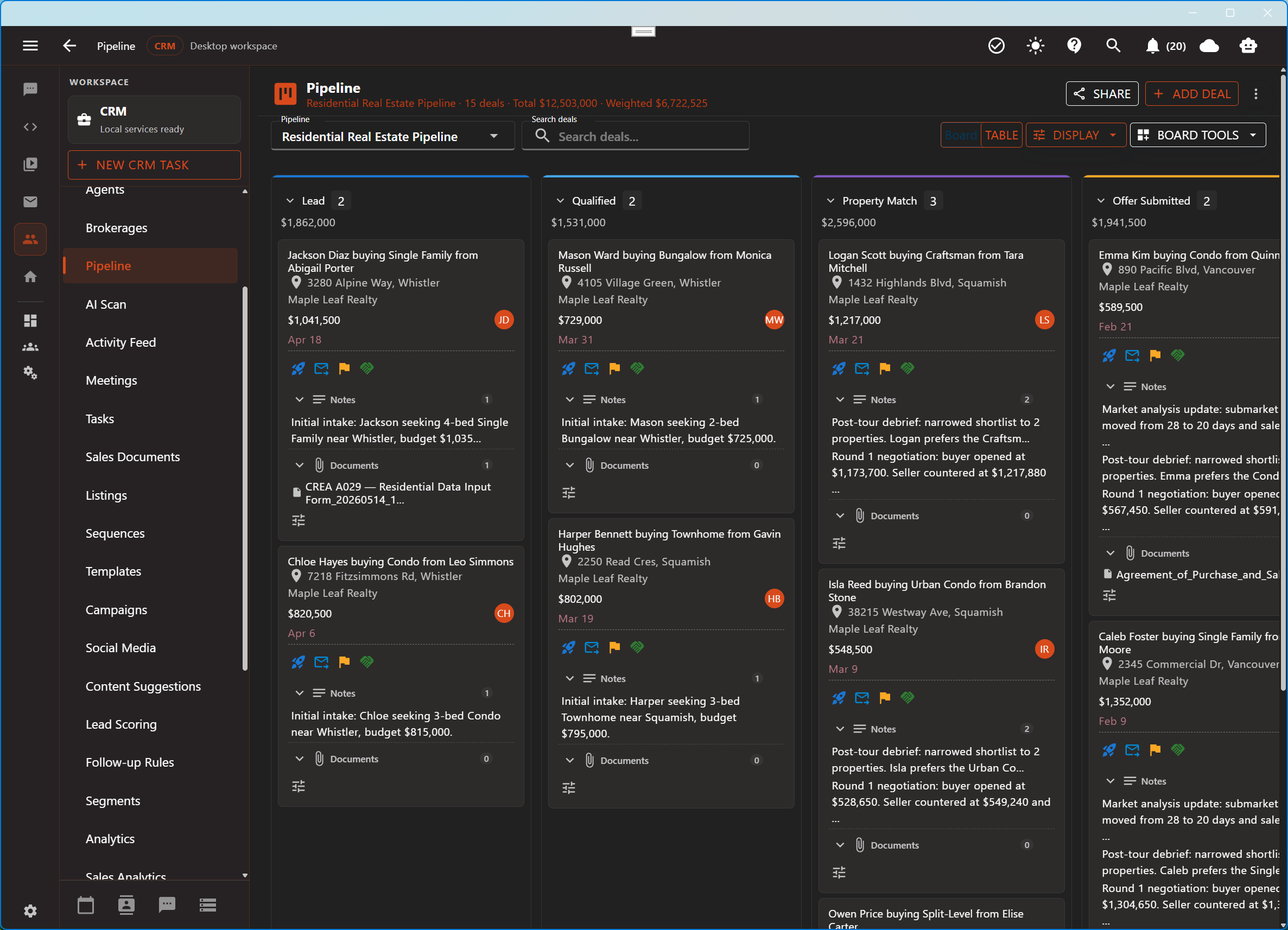Collapse Notes on Jackson Diaz card
This screenshot has width=1288, height=930.
click(x=299, y=400)
